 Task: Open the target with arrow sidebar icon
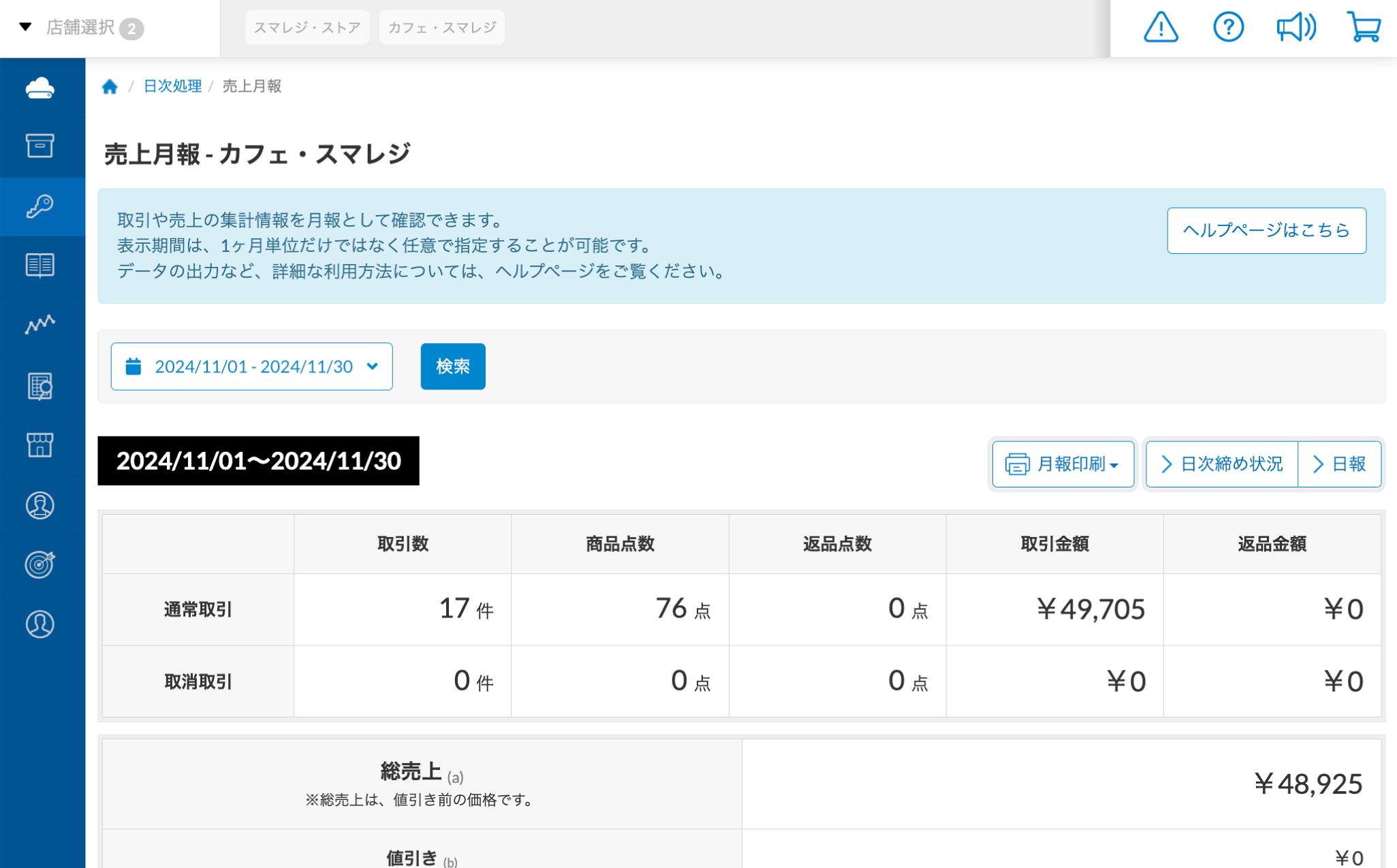40,564
